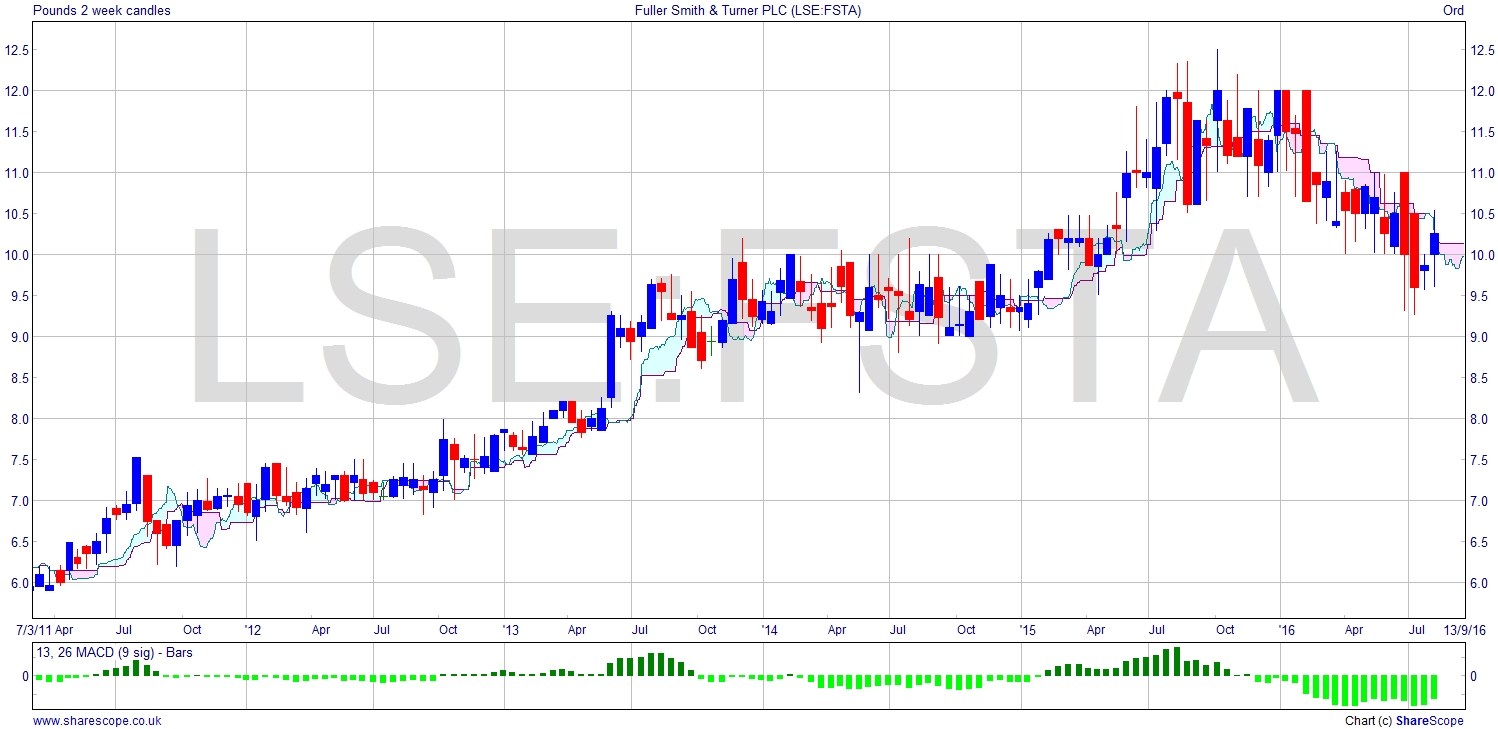The height and width of the screenshot is (729, 1498).
Task: Click the '13 year marker on time axis
Action: 510,630
